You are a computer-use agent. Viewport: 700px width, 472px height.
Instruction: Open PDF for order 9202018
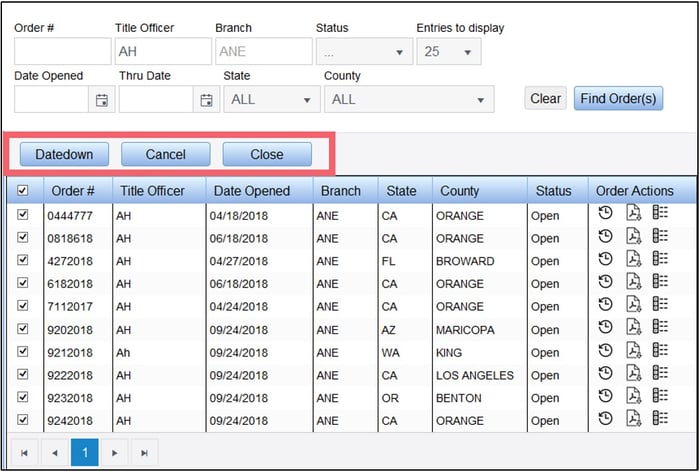[633, 327]
